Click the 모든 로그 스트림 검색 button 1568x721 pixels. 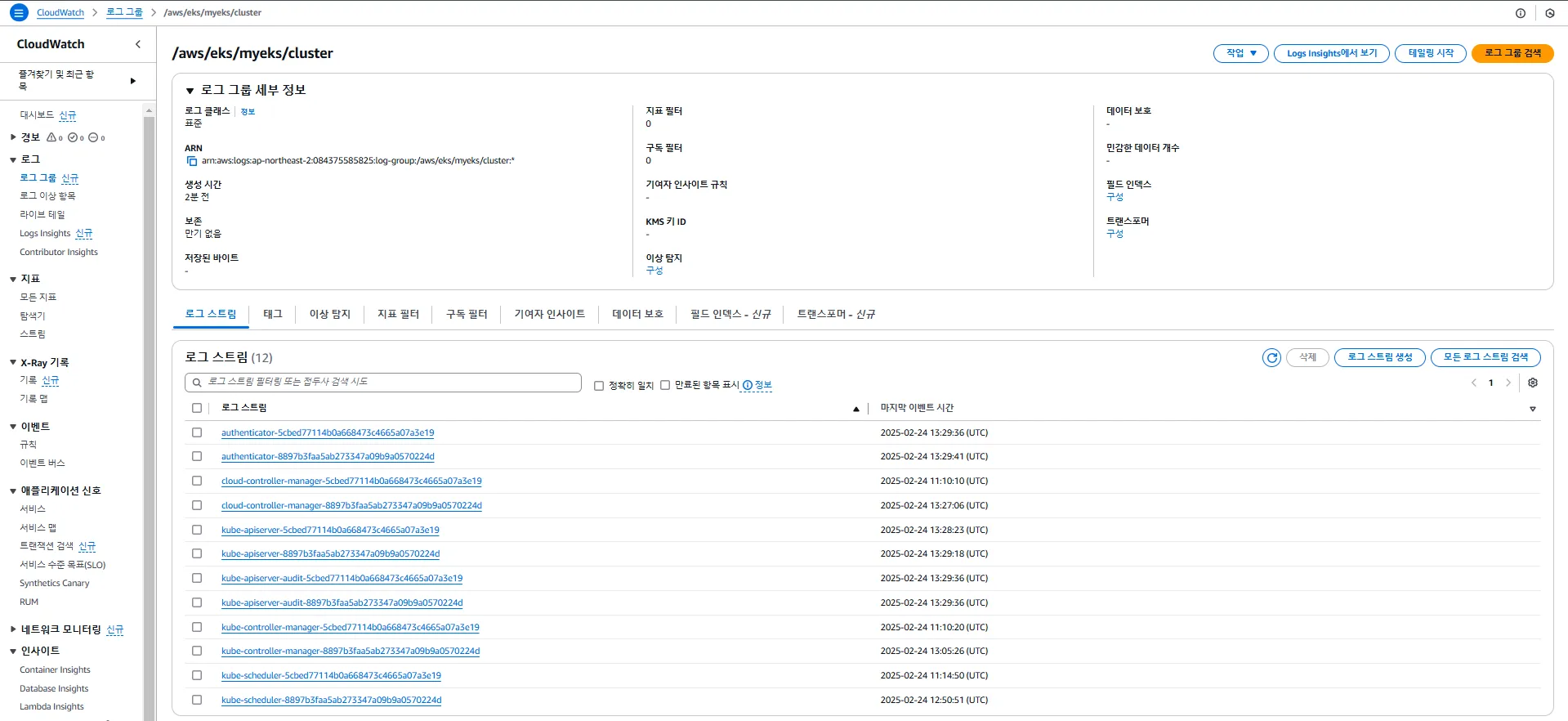(x=1485, y=357)
